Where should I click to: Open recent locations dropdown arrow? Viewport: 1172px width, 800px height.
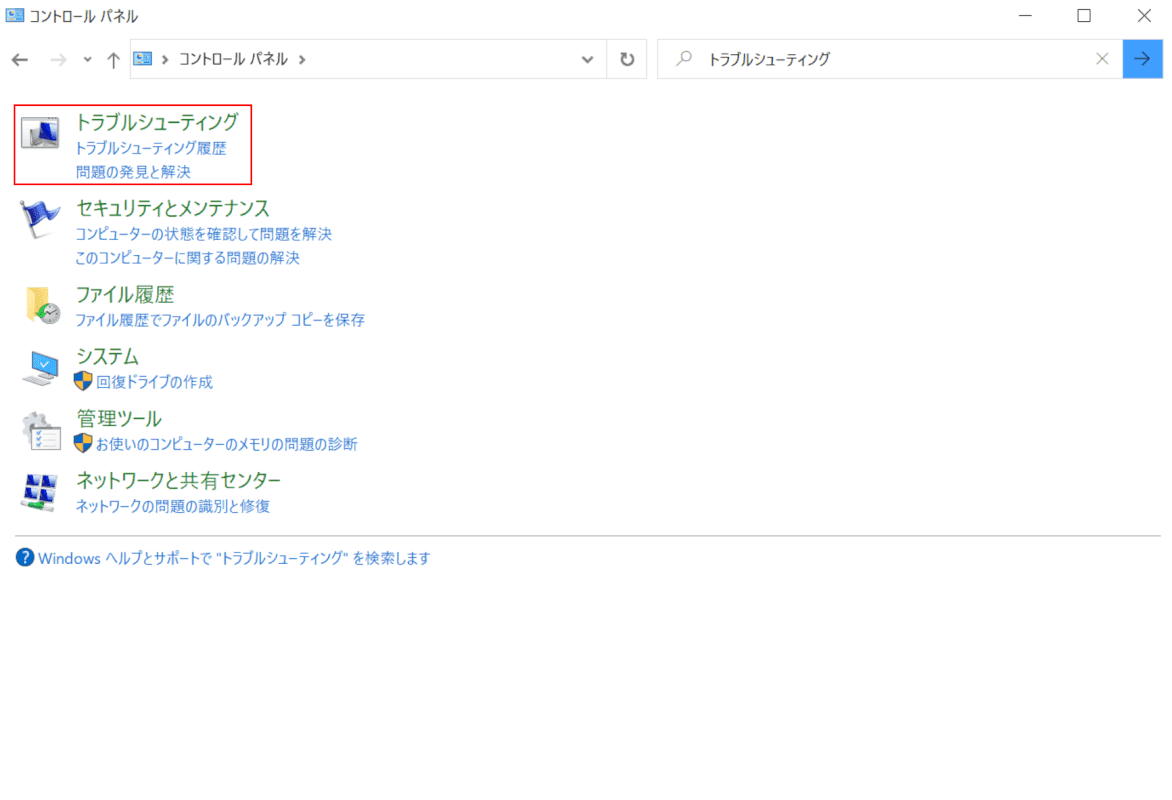[87, 60]
